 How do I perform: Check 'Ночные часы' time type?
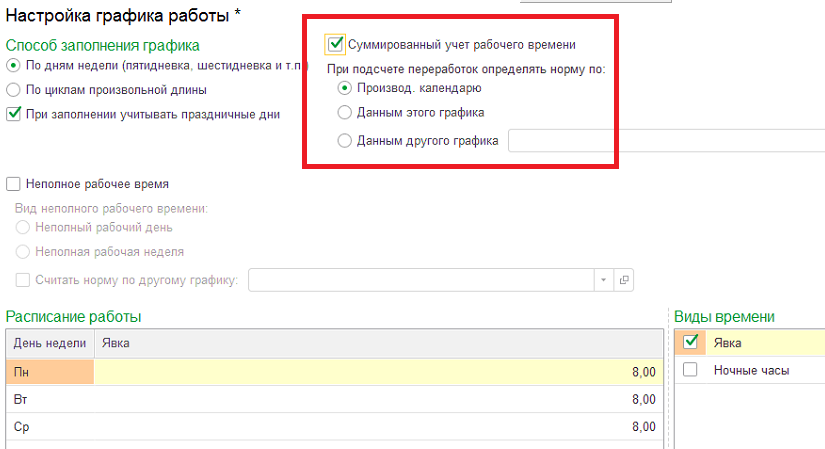[690, 370]
